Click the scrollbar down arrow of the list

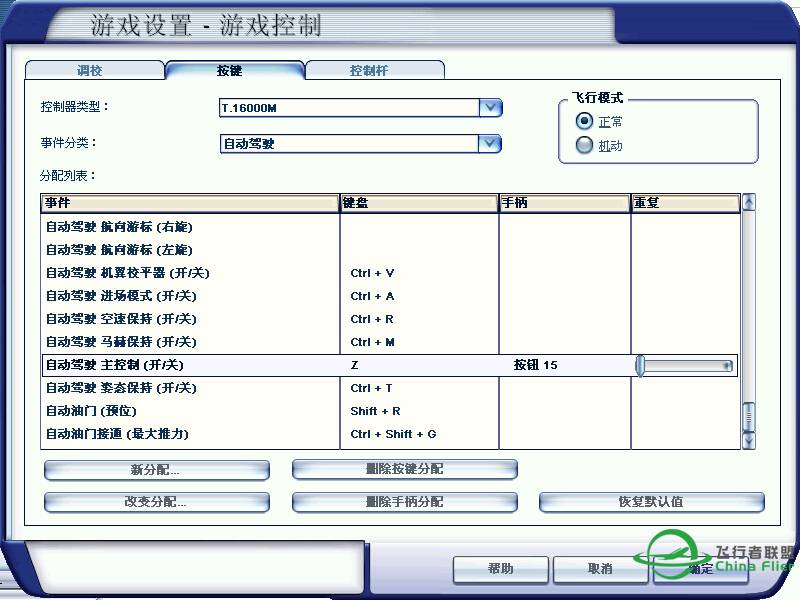click(x=748, y=440)
